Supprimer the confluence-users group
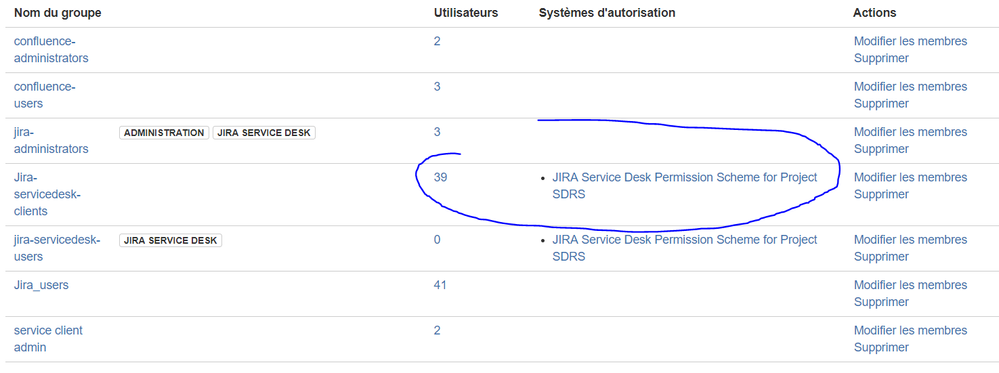Image resolution: width=999 pixels, height=373 pixels. [881, 104]
